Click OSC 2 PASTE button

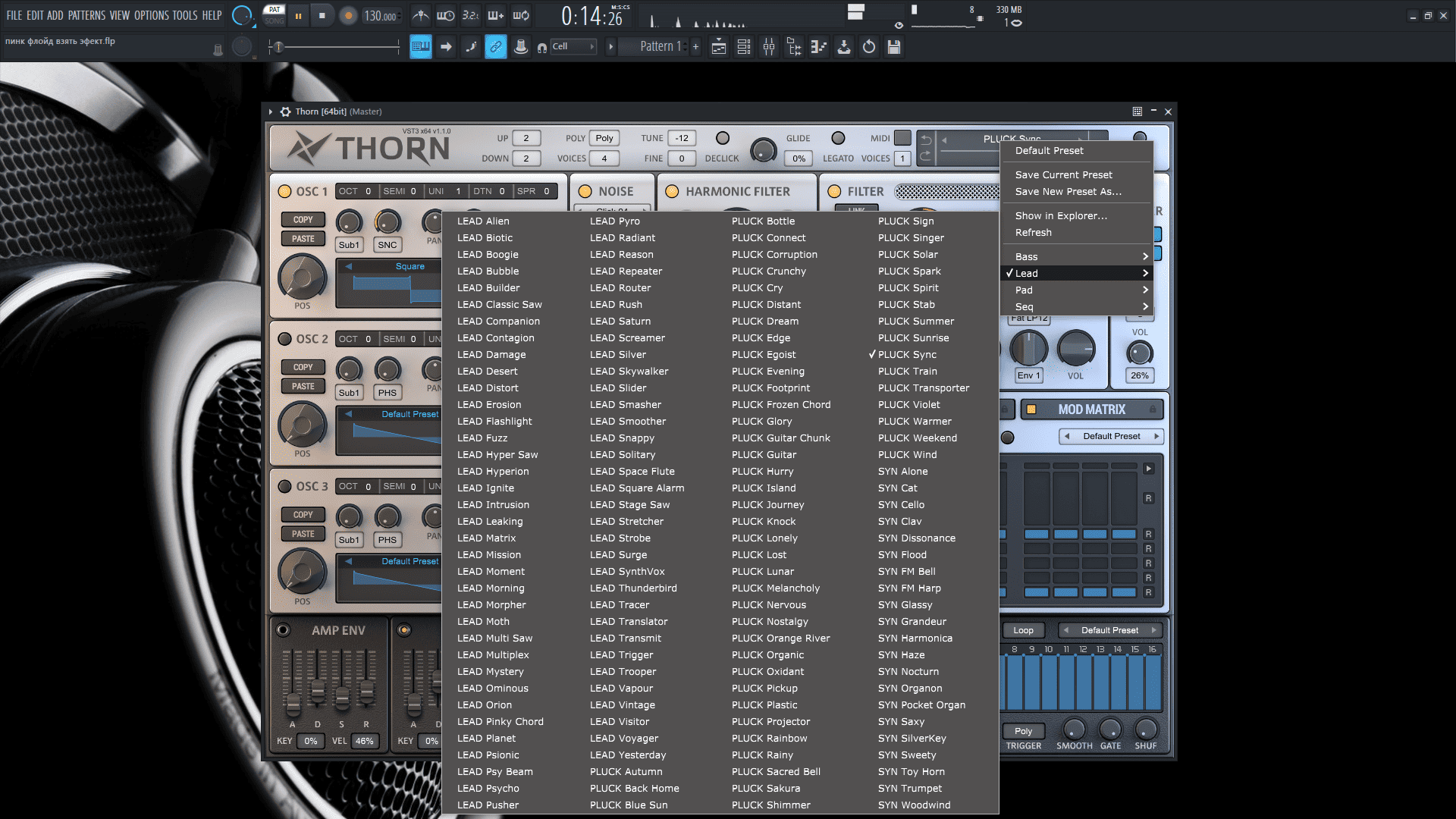click(303, 386)
